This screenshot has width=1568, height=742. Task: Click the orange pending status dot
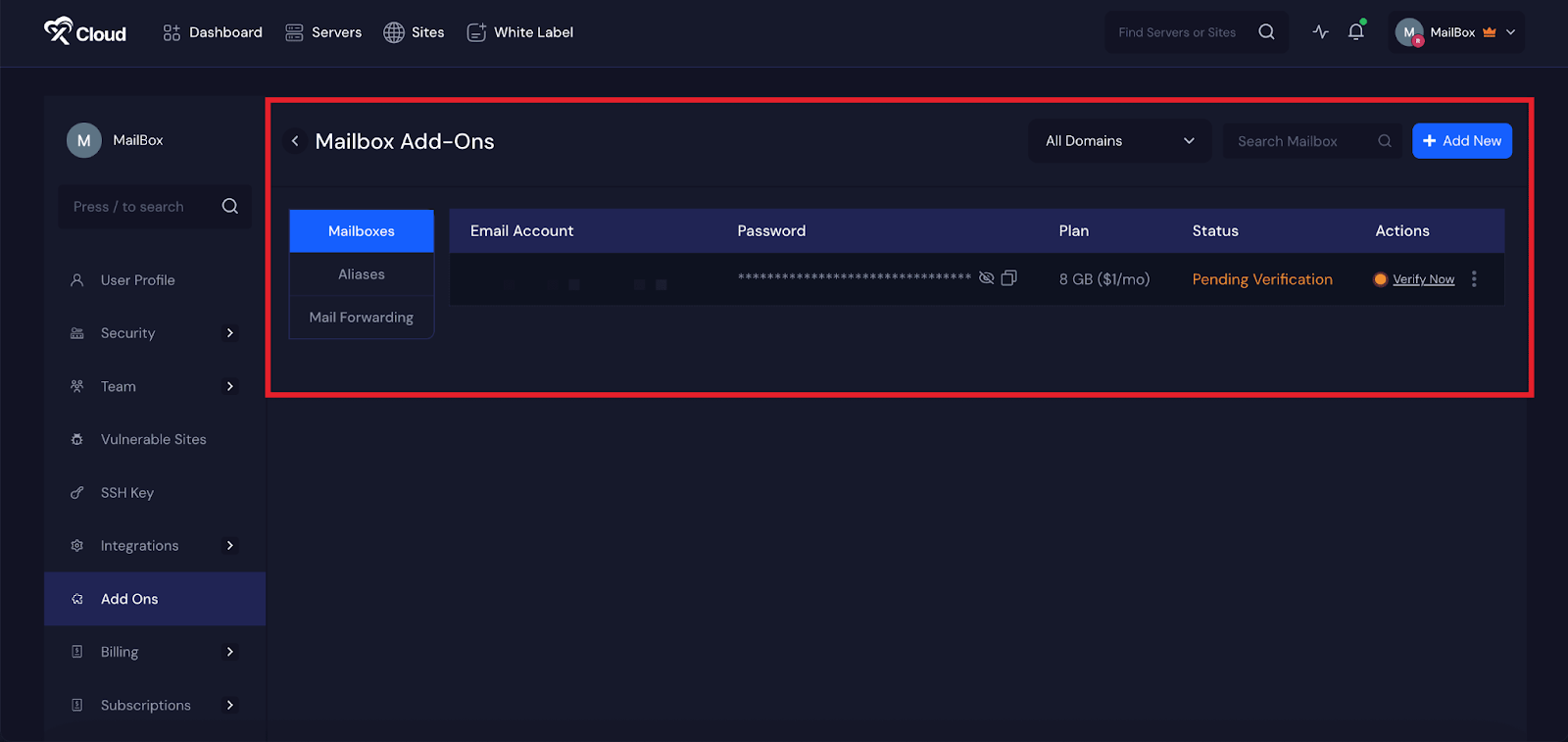tap(1381, 279)
